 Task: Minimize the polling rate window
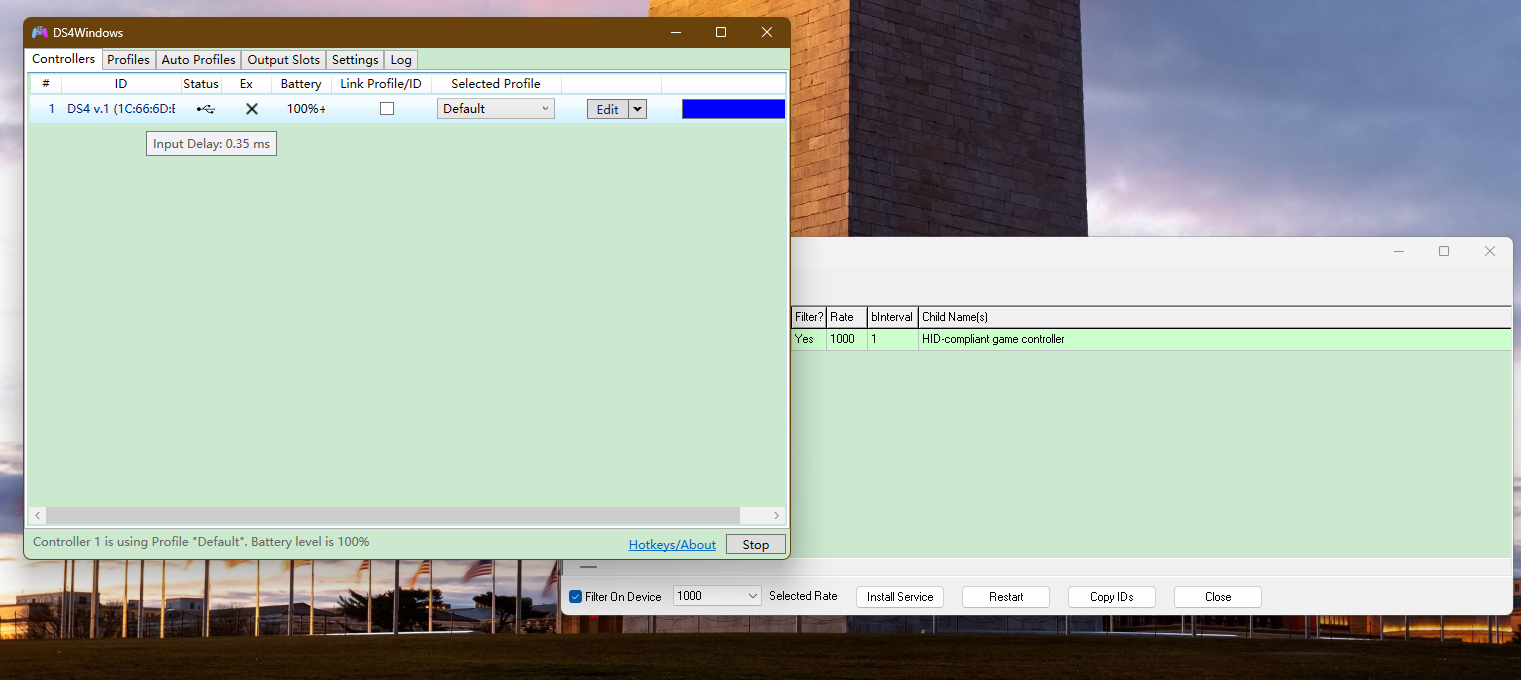pos(1398,251)
